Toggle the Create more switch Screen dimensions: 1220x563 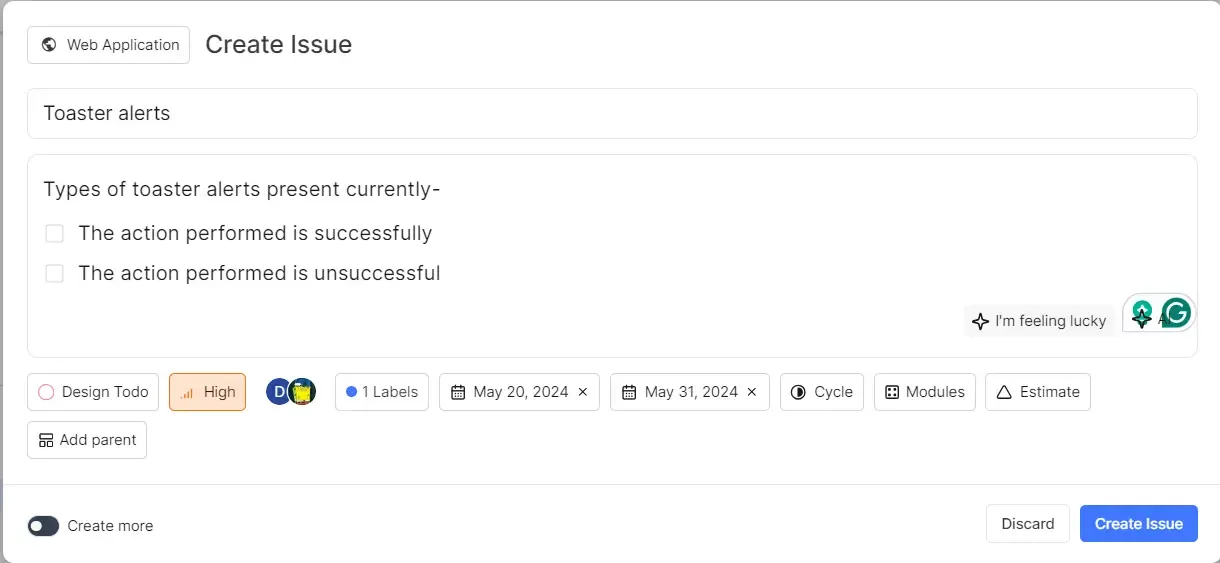(43, 526)
